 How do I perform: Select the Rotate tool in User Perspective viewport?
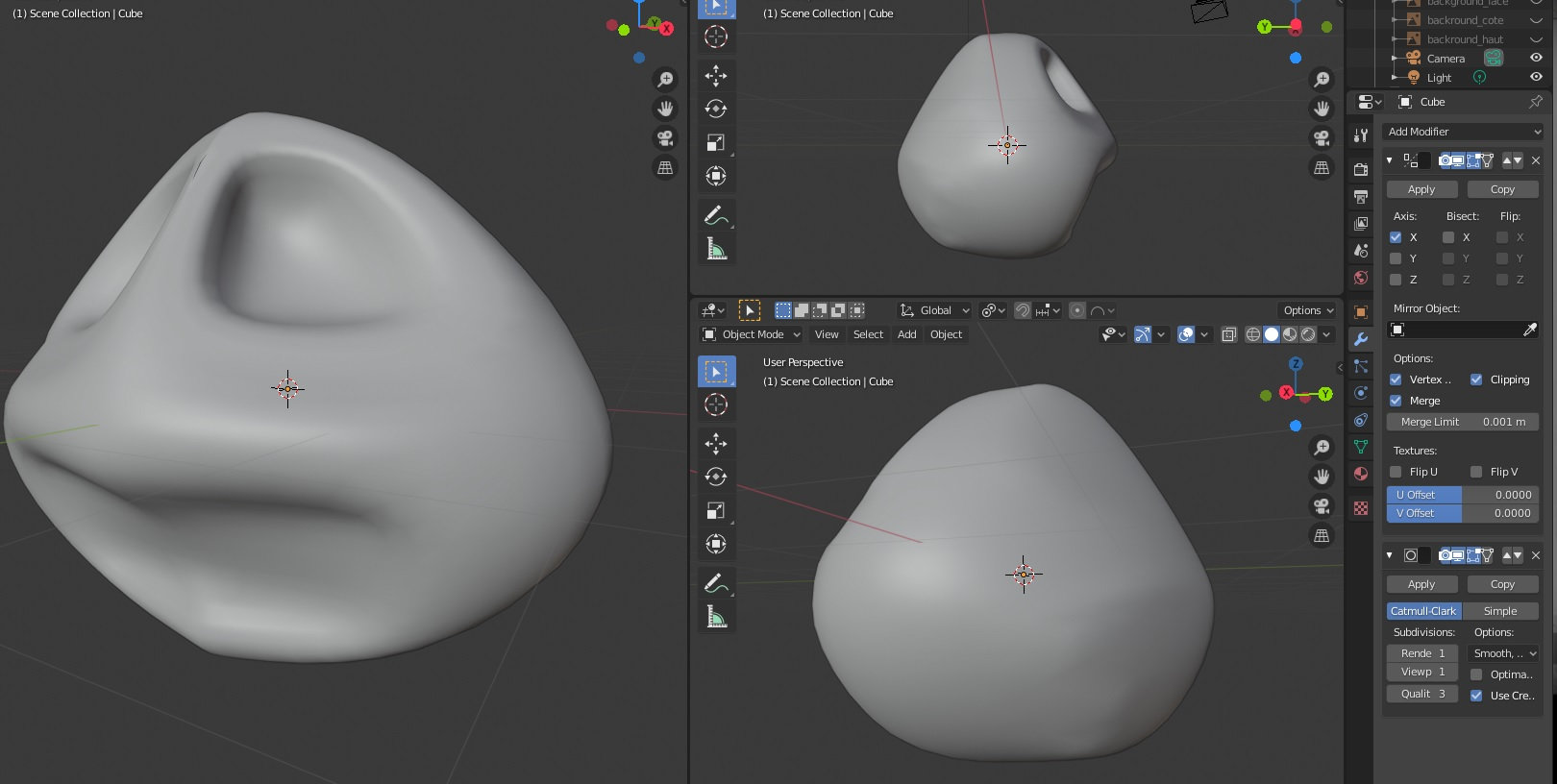click(x=716, y=477)
